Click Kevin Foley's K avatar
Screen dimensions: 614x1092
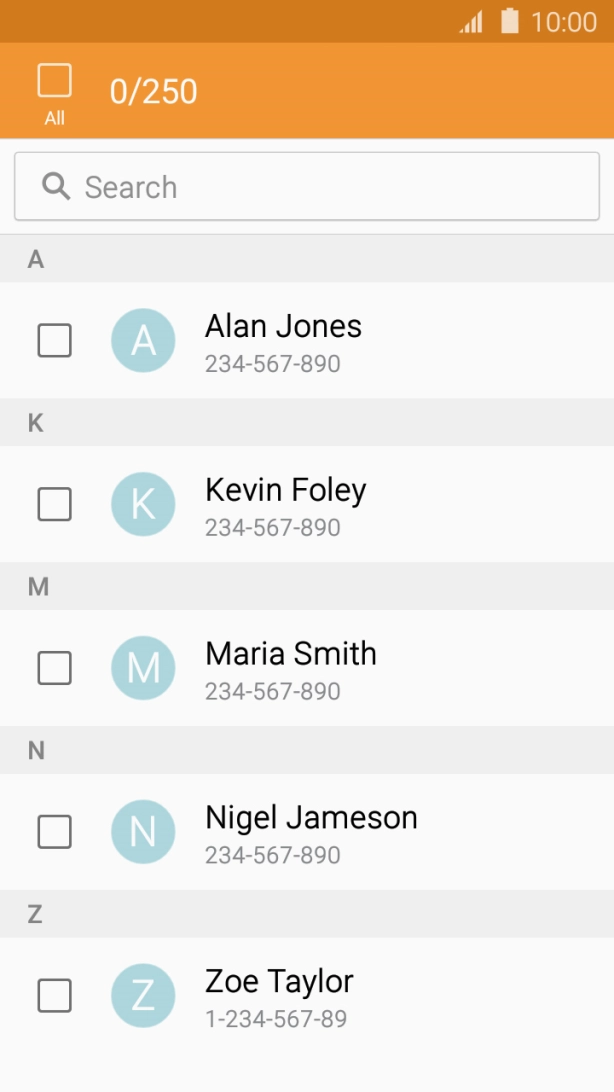(x=143, y=504)
